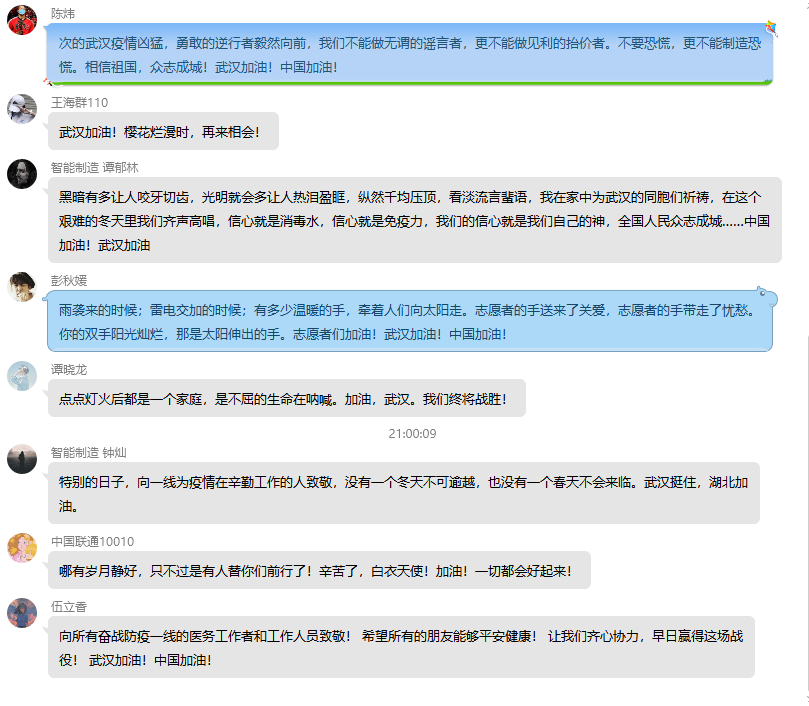Click 陈炜's profile avatar
The width and height of the screenshot is (809, 706).
tap(22, 20)
